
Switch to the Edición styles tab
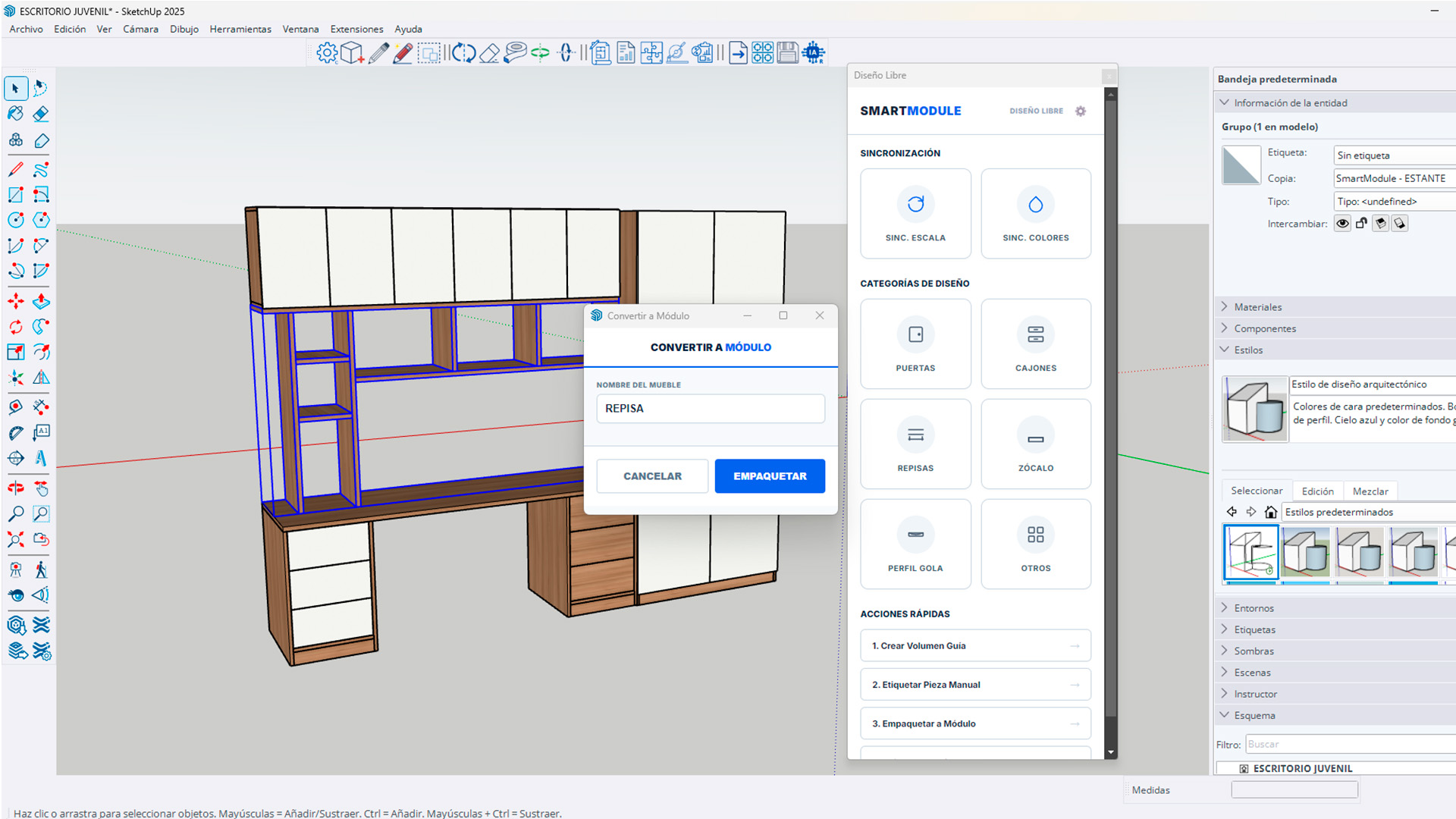pos(1317,491)
